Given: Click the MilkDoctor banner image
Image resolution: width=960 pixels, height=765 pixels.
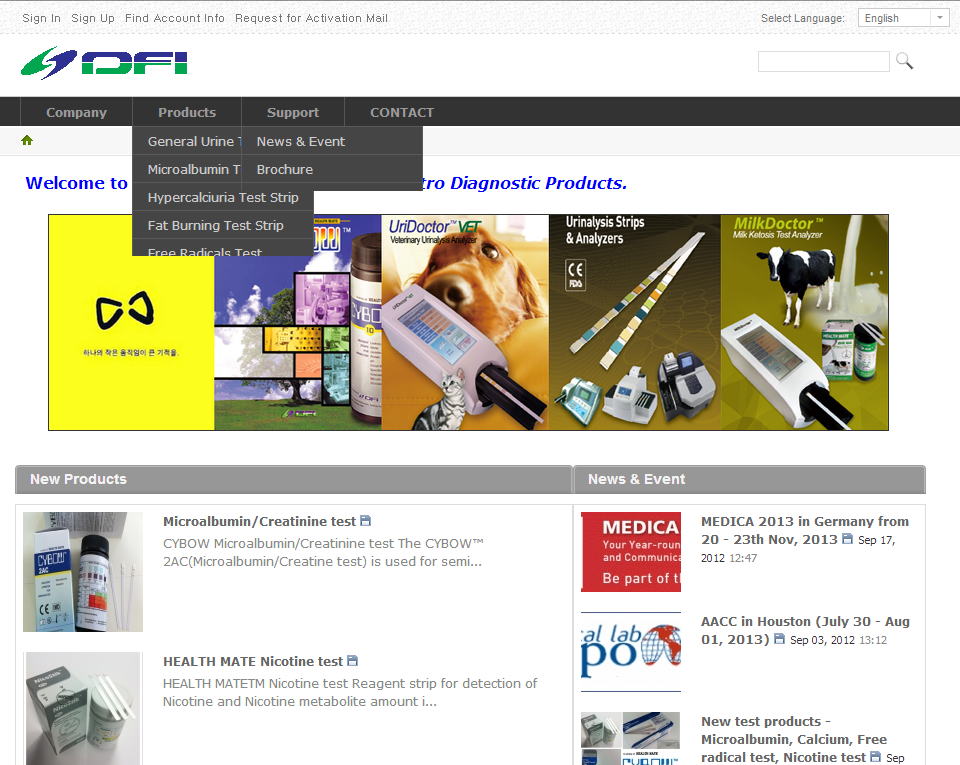Looking at the screenshot, I should (x=804, y=323).
